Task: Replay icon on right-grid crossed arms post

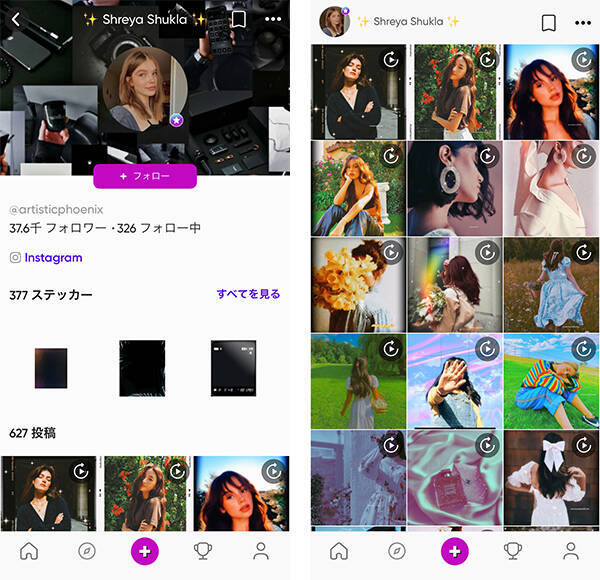Action: point(391,60)
